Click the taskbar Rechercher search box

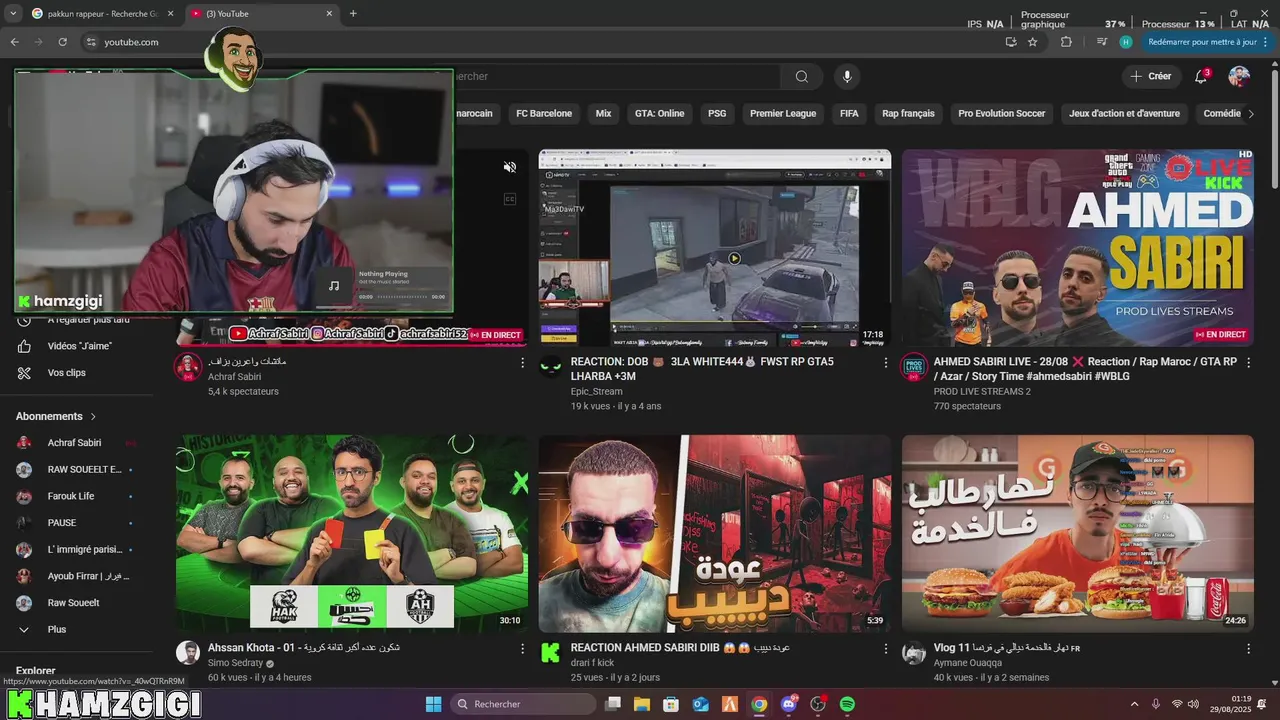[x=522, y=704]
